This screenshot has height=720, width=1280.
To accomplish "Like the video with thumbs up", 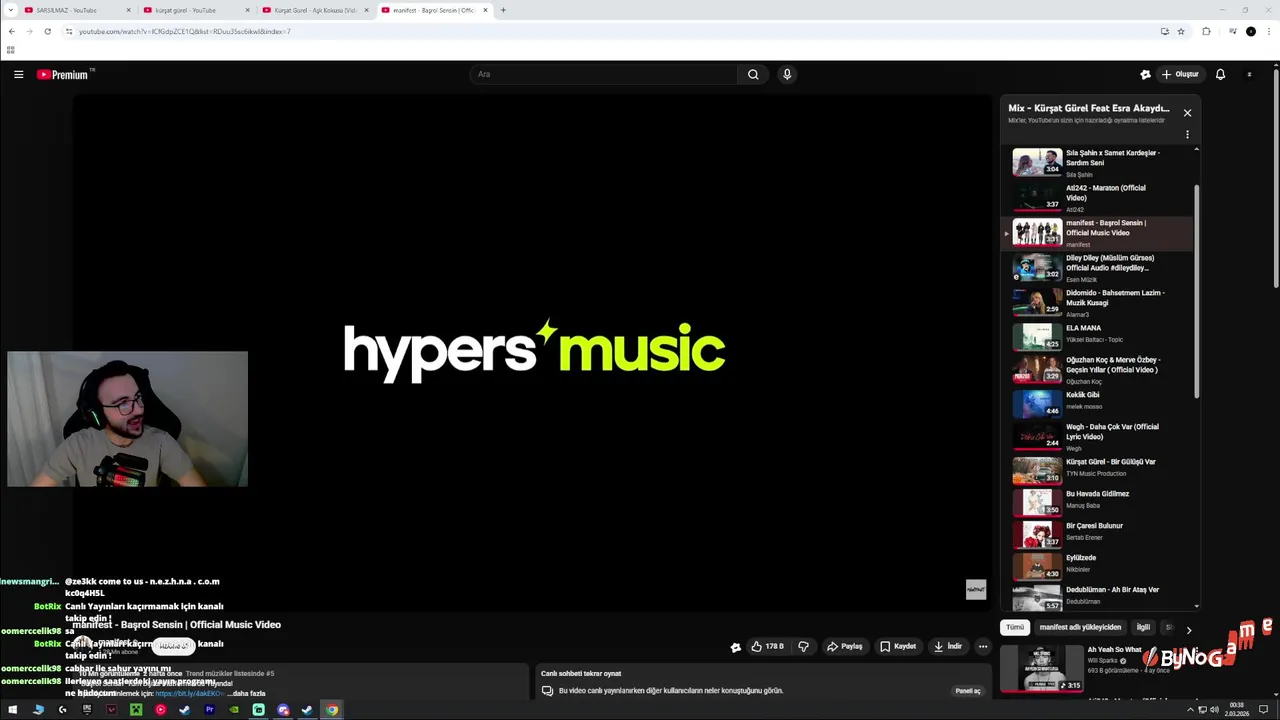I will point(769,647).
